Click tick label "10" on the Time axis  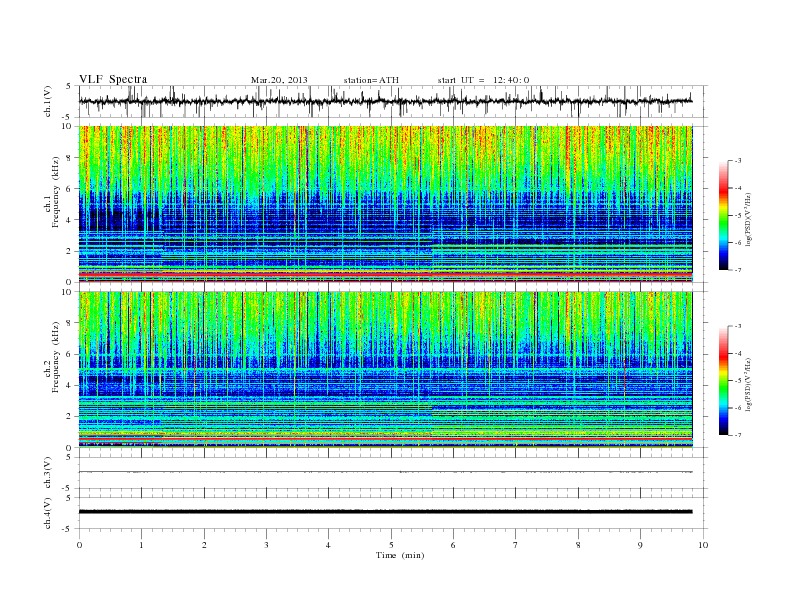pyautogui.click(x=703, y=545)
